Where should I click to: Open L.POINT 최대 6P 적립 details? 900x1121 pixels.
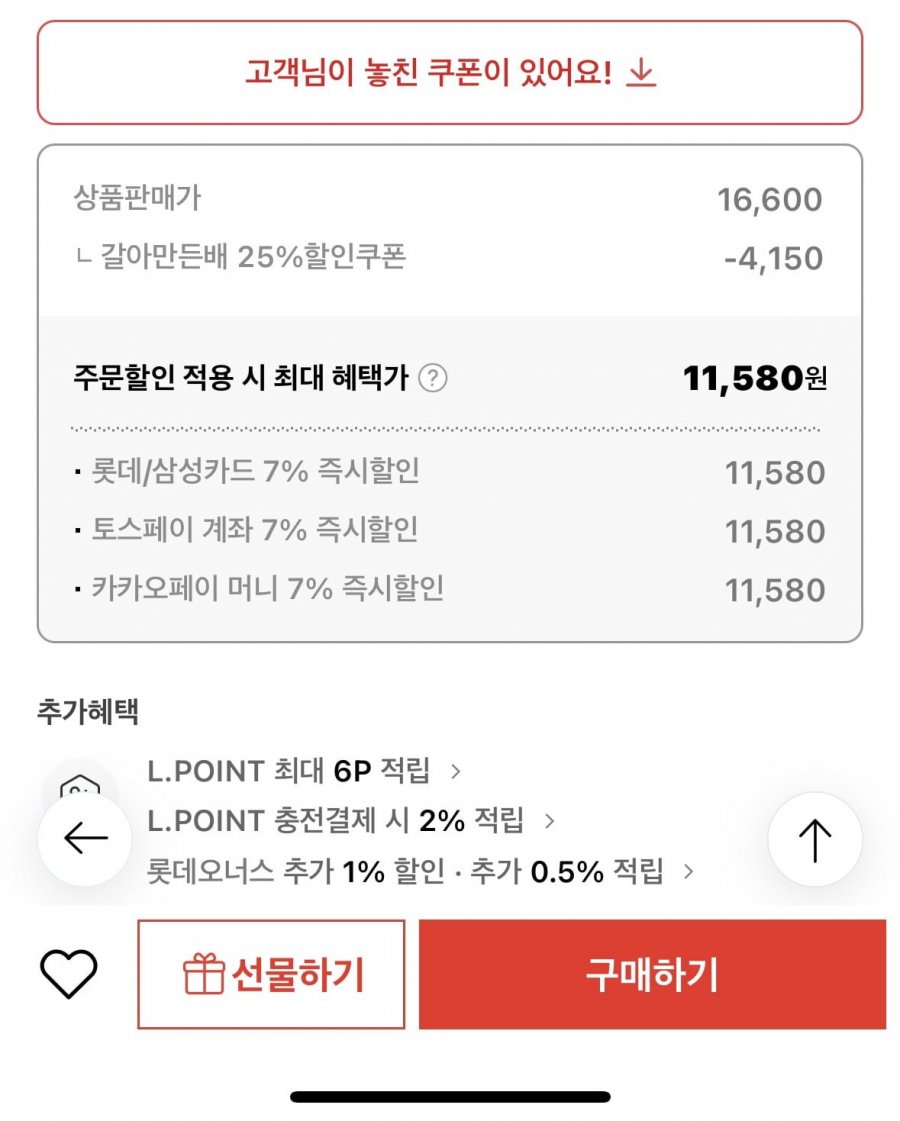coord(289,771)
